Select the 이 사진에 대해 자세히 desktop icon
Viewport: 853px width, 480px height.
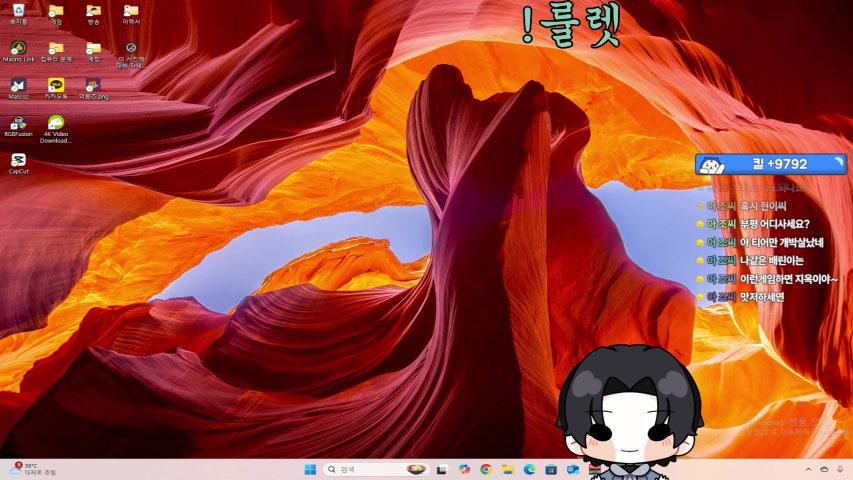coord(131,54)
